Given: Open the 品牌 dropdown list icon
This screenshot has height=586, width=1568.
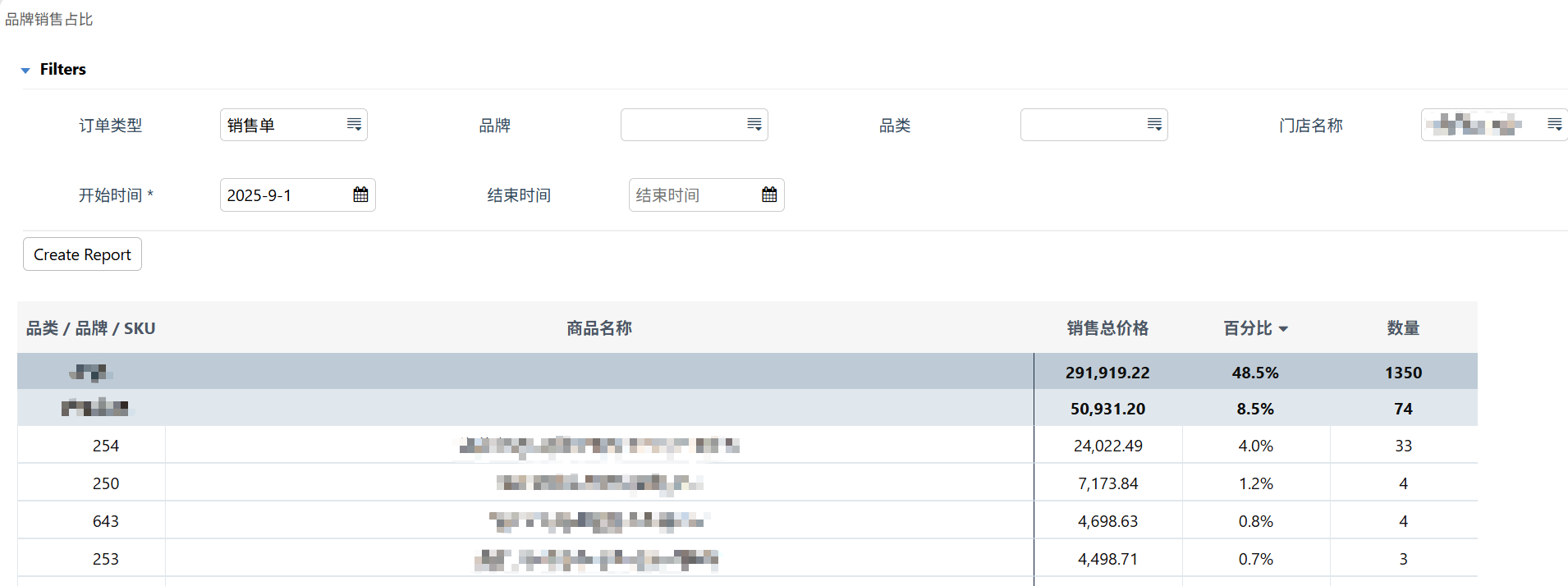Looking at the screenshot, I should coord(754,124).
